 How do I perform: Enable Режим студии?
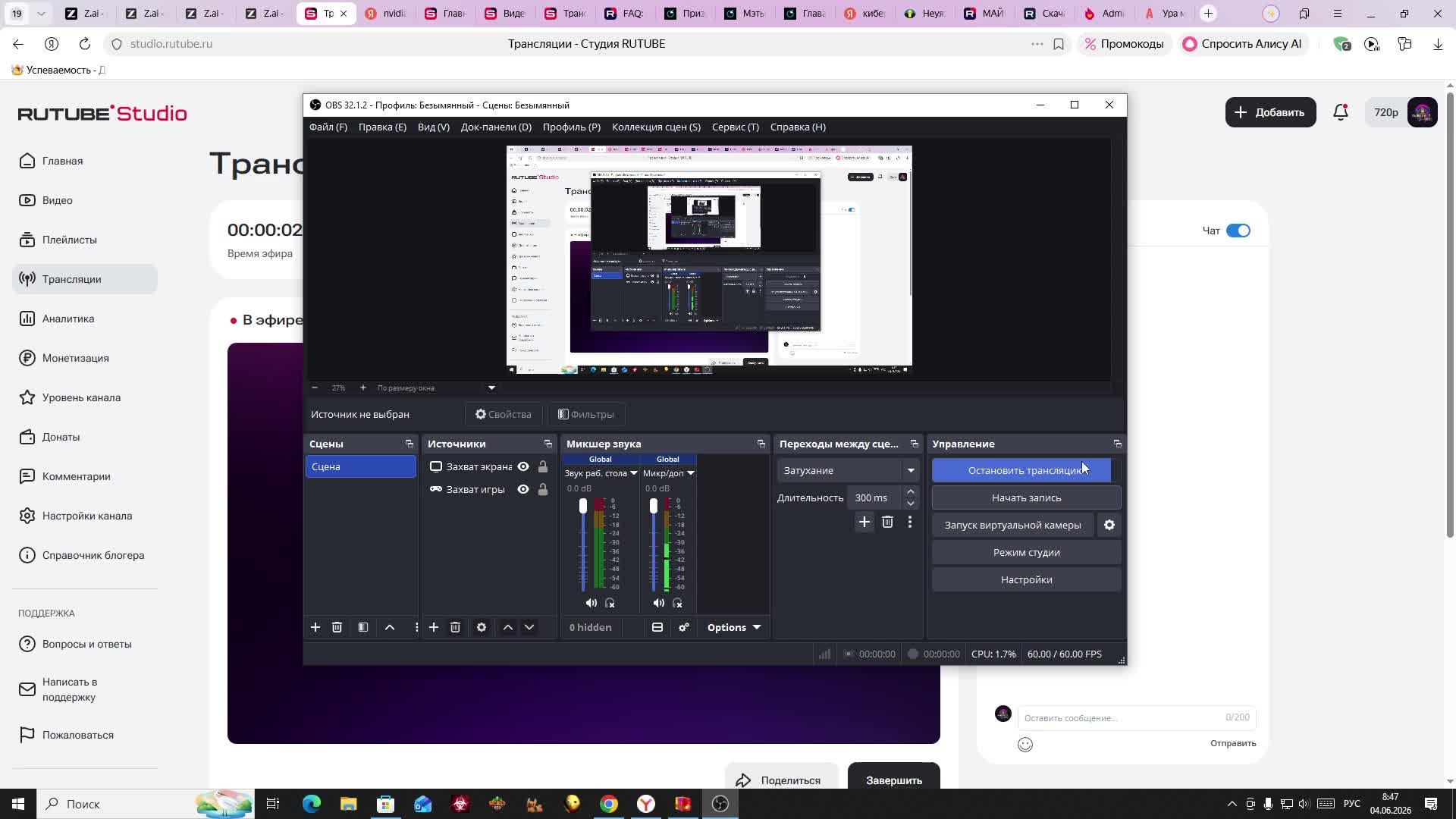(x=1027, y=552)
